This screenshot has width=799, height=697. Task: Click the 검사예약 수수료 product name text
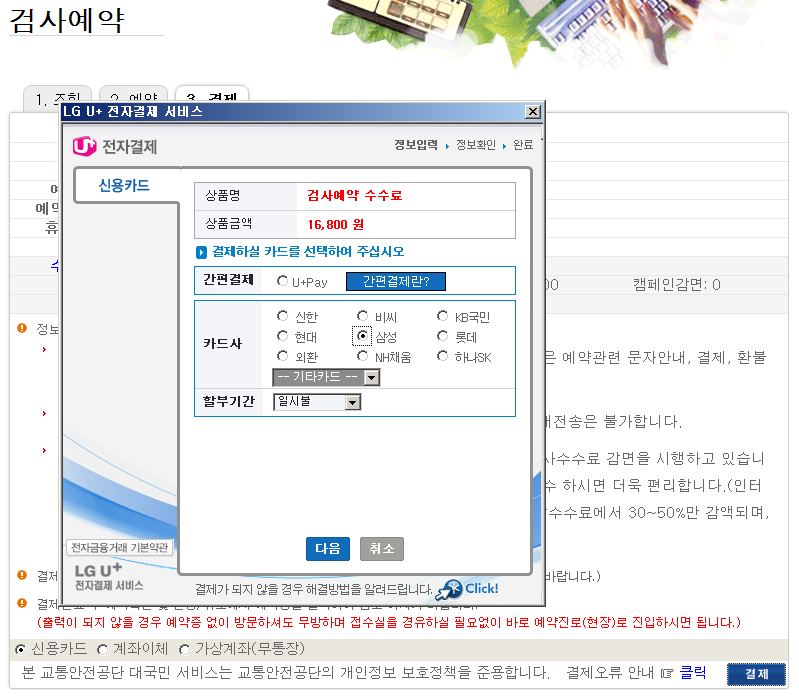click(355, 196)
